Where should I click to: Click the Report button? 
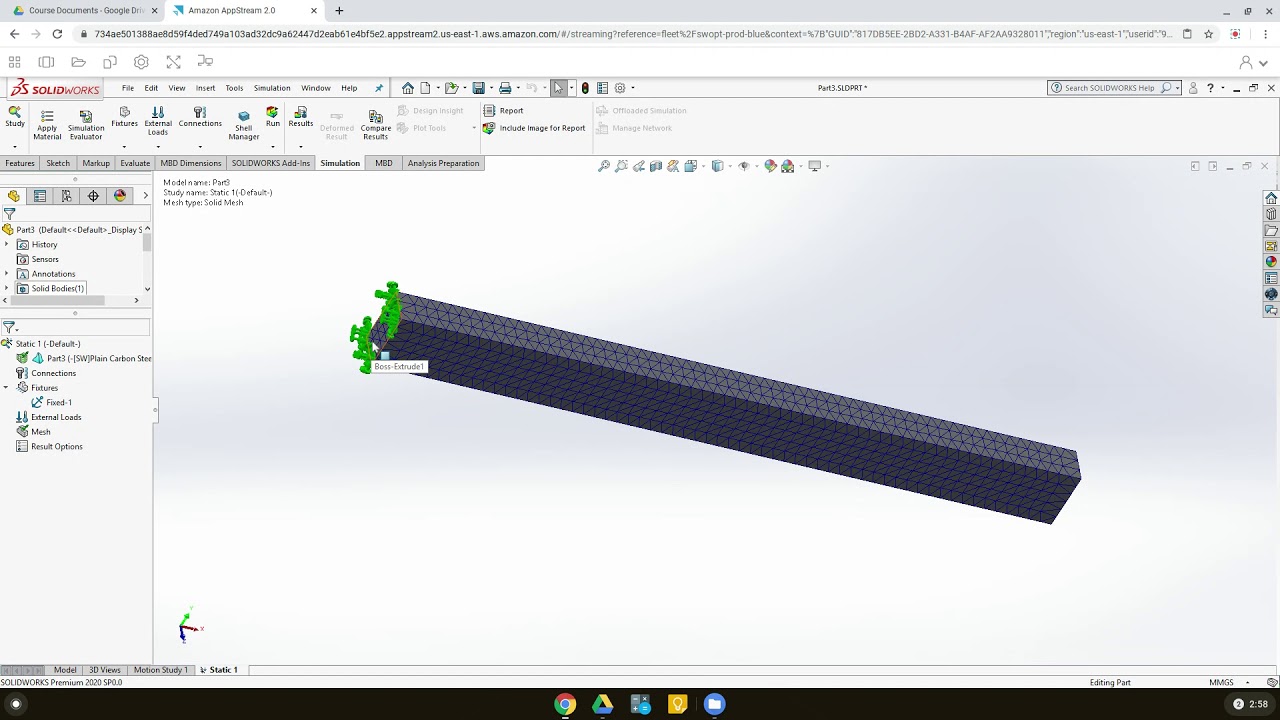click(x=504, y=111)
